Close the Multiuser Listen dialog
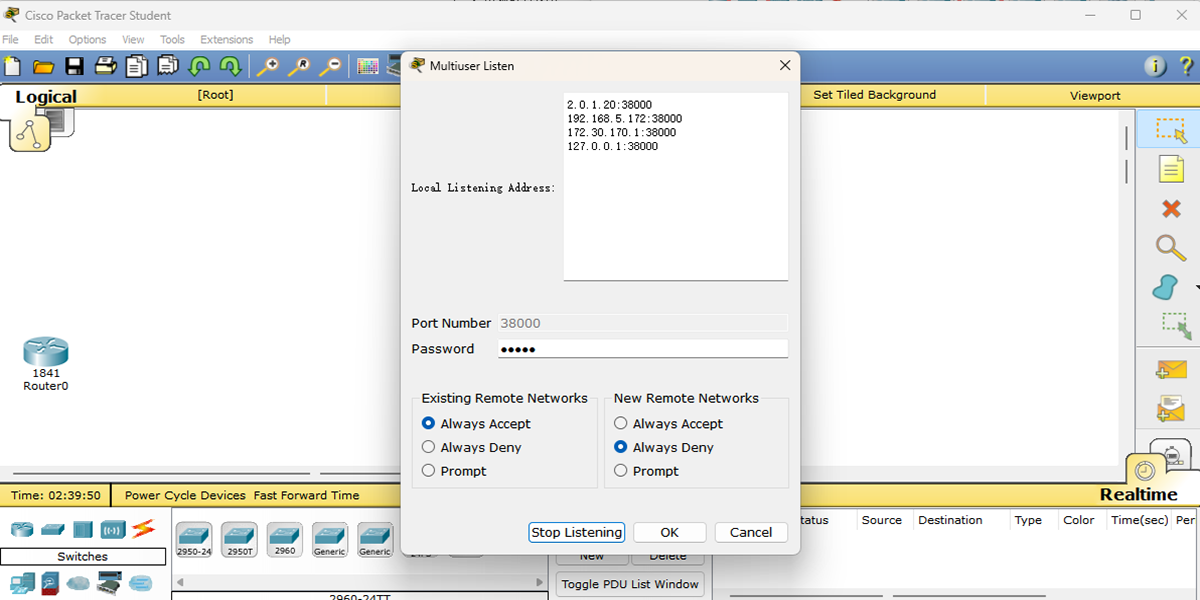 click(x=785, y=66)
